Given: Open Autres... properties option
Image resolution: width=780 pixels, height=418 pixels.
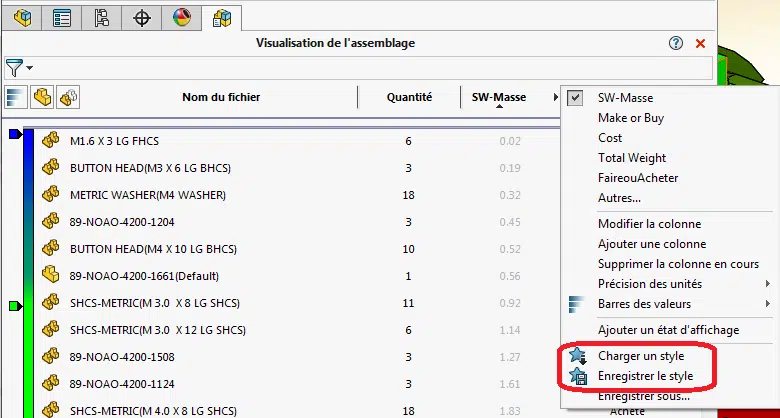Looking at the screenshot, I should pyautogui.click(x=619, y=198).
